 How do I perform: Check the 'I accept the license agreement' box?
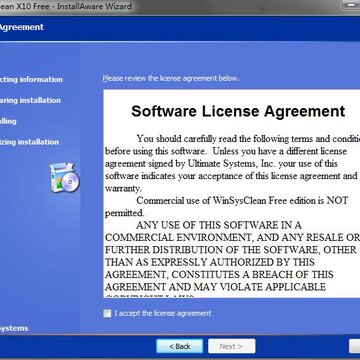click(107, 313)
